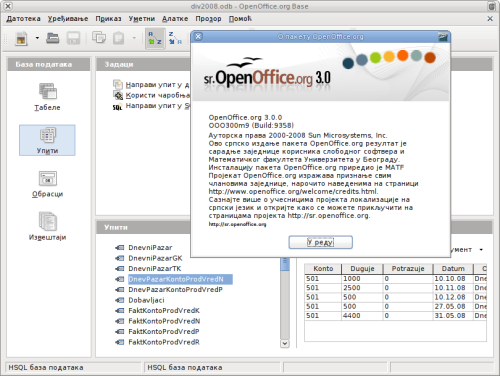
Task: Click the New document toolbar icon
Action: click(x=22, y=38)
